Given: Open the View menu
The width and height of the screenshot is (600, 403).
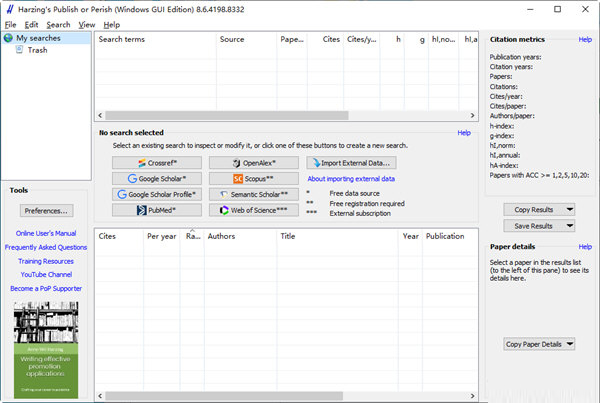Looking at the screenshot, I should (87, 24).
